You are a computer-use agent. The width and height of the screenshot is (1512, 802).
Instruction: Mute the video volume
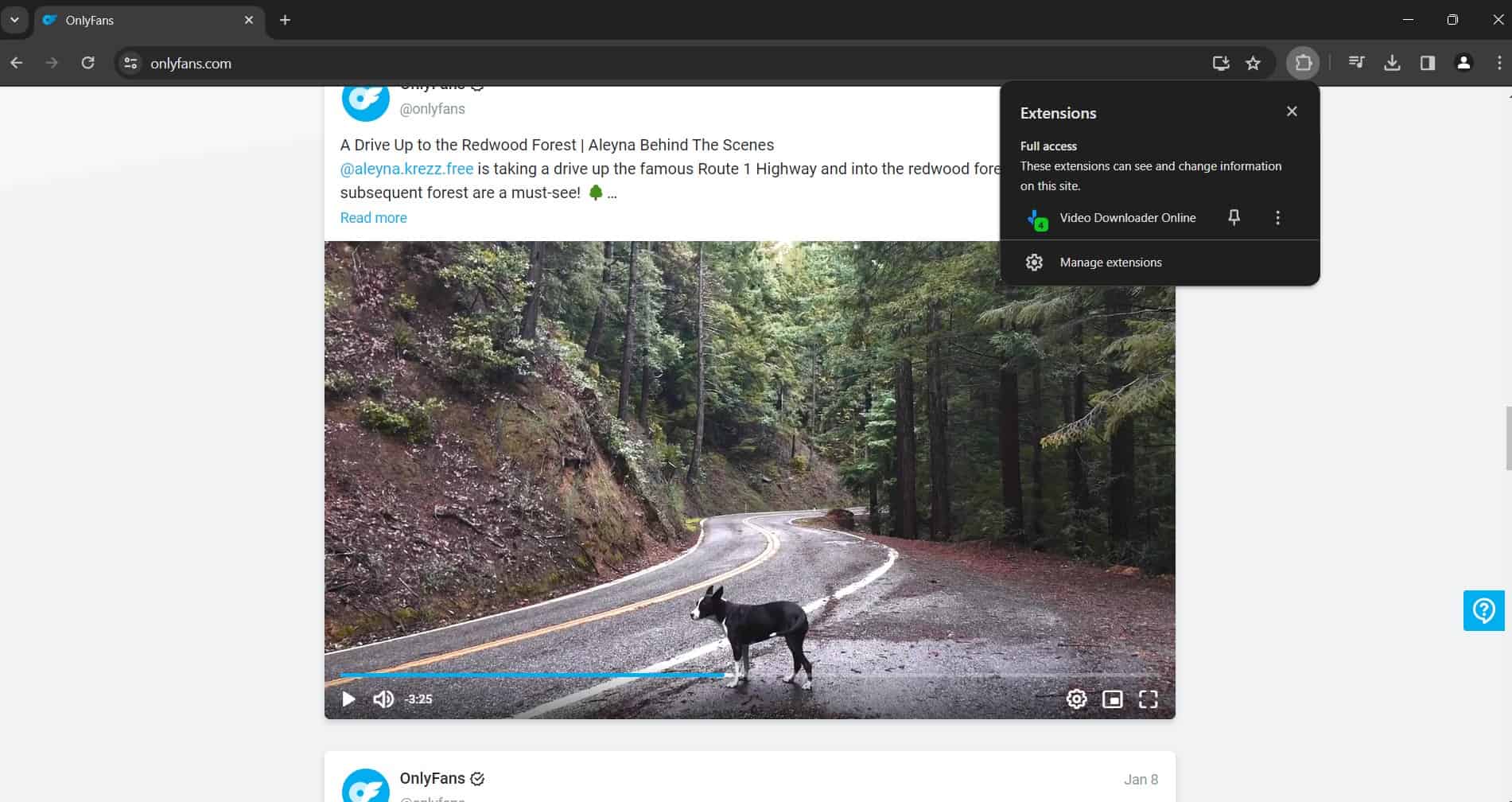point(383,699)
